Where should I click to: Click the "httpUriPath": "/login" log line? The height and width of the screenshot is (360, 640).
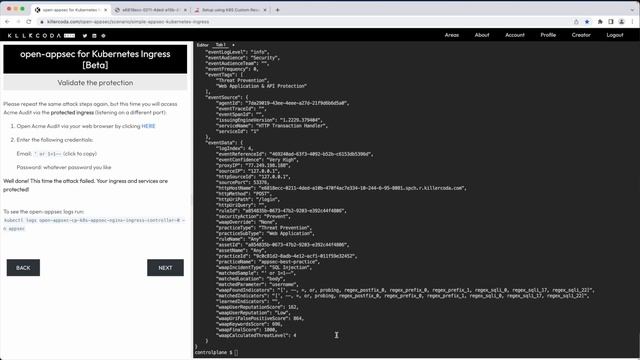pos(247,200)
